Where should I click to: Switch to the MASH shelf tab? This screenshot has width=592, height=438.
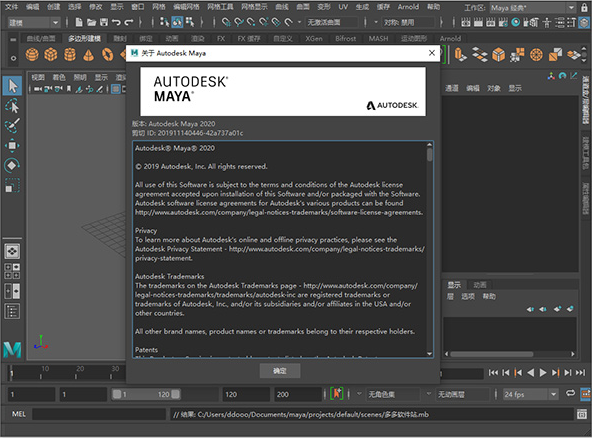[378, 39]
